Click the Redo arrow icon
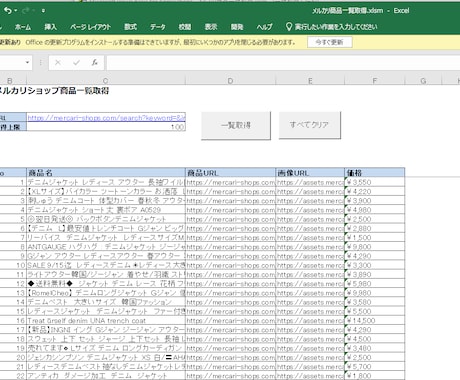 click(26, 11)
